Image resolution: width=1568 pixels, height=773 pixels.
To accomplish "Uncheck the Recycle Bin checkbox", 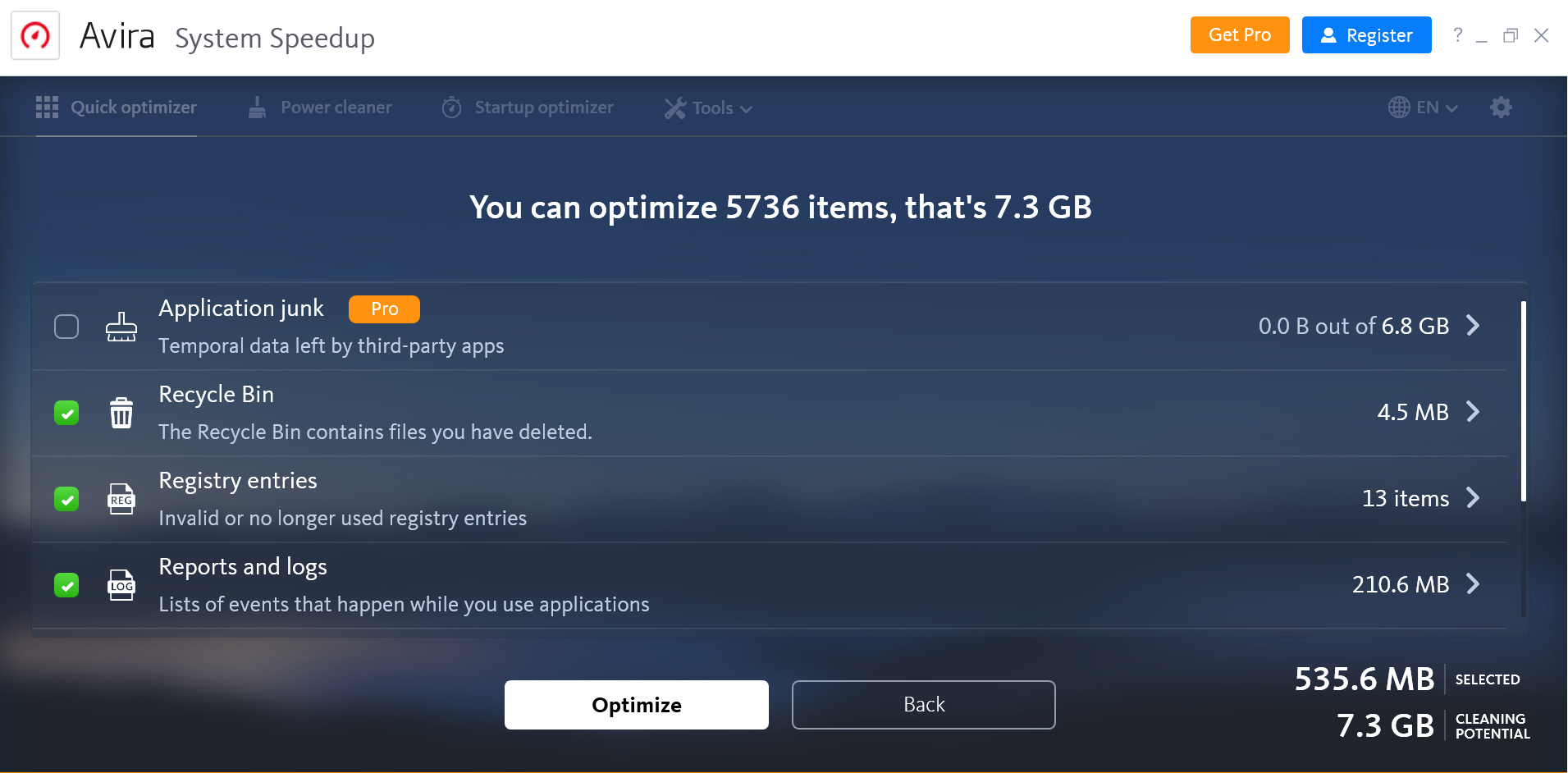I will [x=66, y=413].
